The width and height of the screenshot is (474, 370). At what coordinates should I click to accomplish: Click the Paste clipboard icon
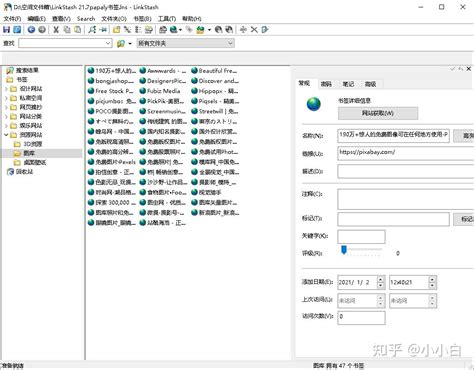78,30
